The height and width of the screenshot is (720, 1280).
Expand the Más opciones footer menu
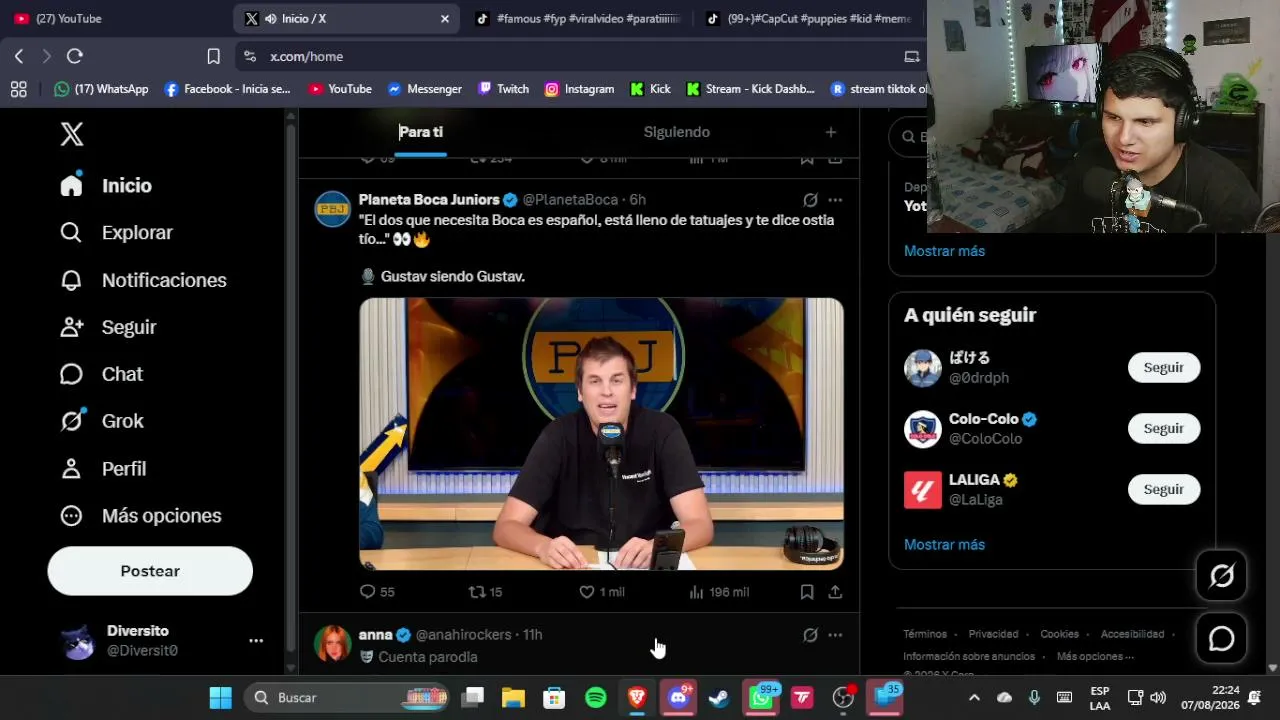[1095, 656]
